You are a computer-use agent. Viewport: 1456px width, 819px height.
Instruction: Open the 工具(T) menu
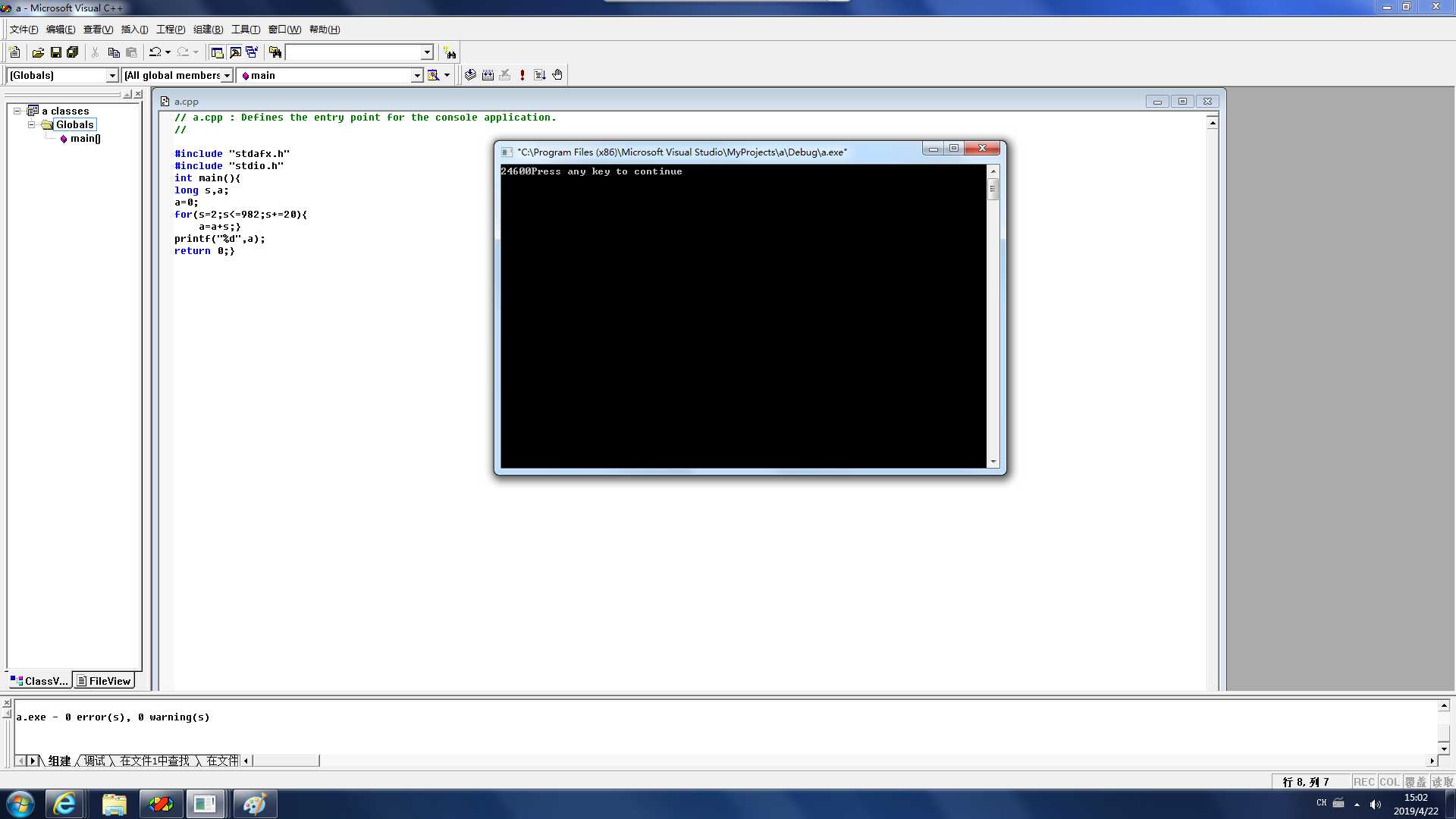pyautogui.click(x=245, y=30)
